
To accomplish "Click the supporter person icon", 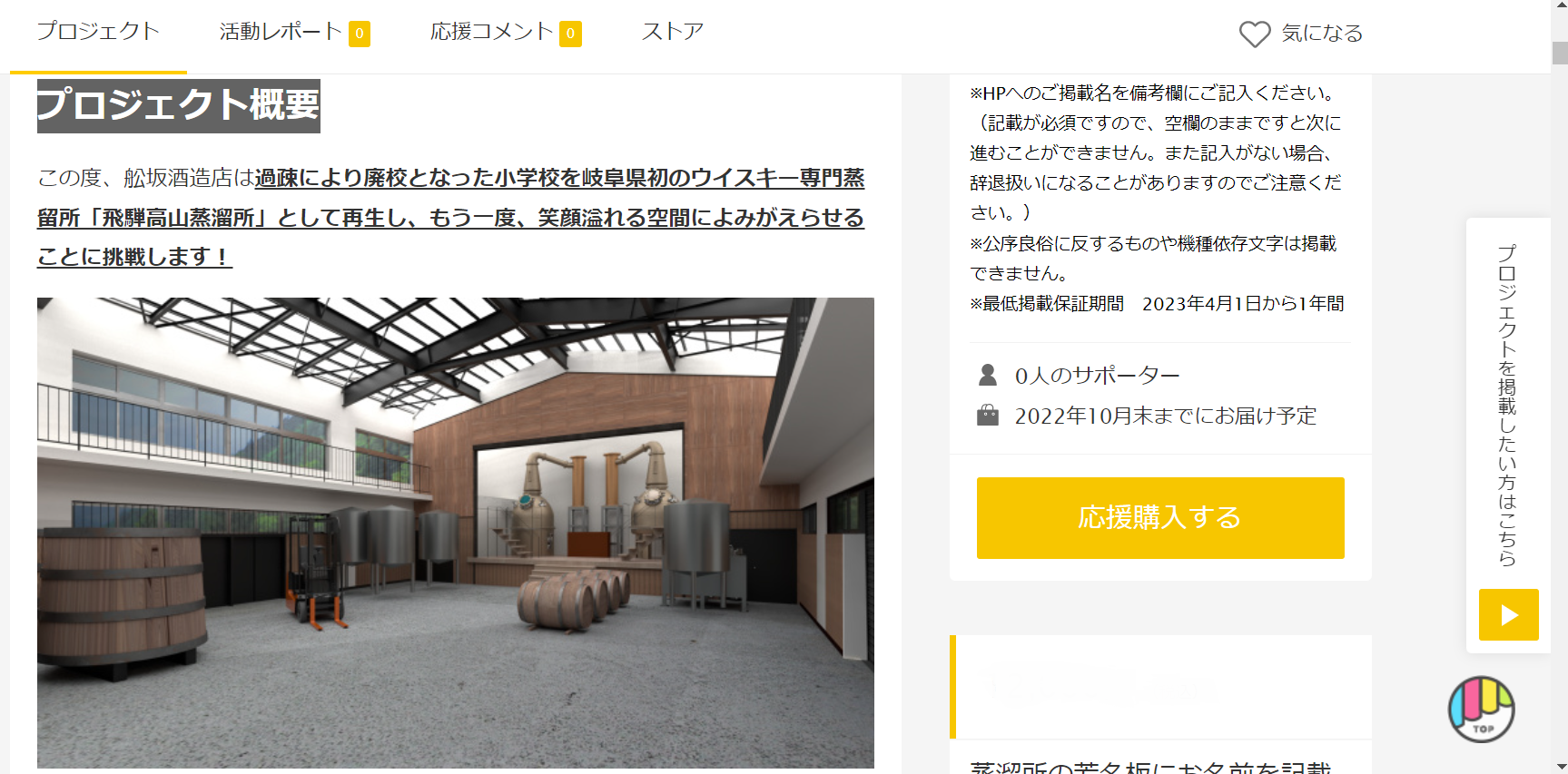I will [988, 375].
